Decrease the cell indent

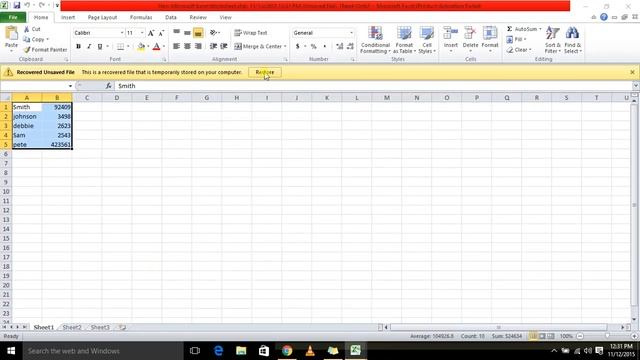[x=213, y=47]
